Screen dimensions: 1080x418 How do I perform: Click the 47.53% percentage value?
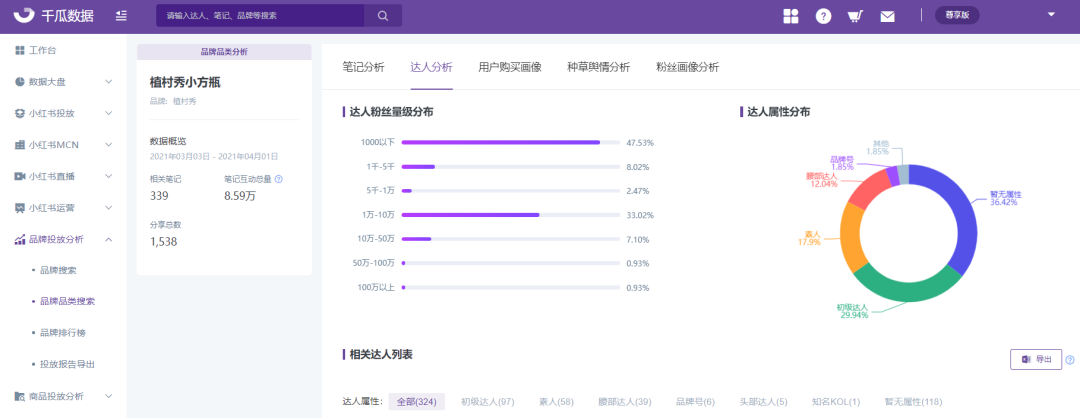tap(640, 143)
